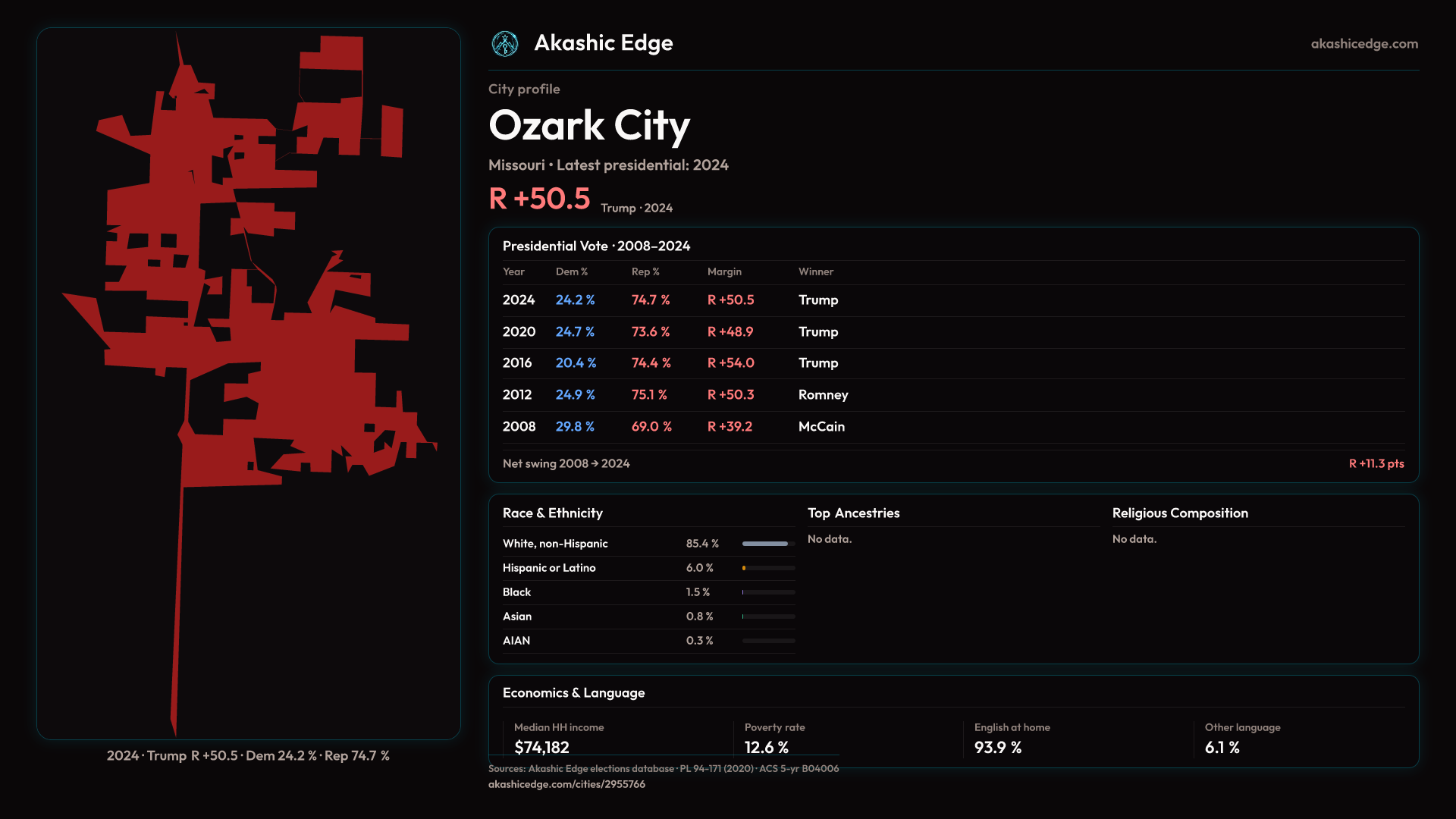This screenshot has height=819, width=1456.
Task: Select the 2024 presidential vote row
Action: 519,300
